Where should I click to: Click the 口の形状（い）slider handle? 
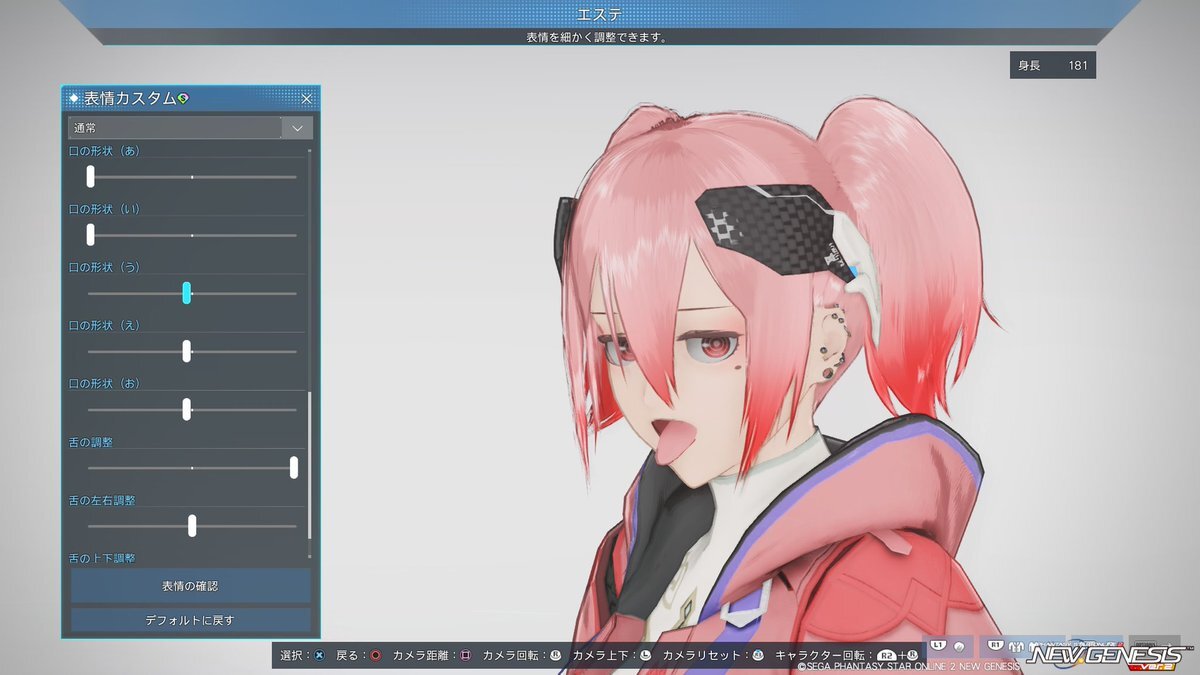pyautogui.click(x=90, y=235)
